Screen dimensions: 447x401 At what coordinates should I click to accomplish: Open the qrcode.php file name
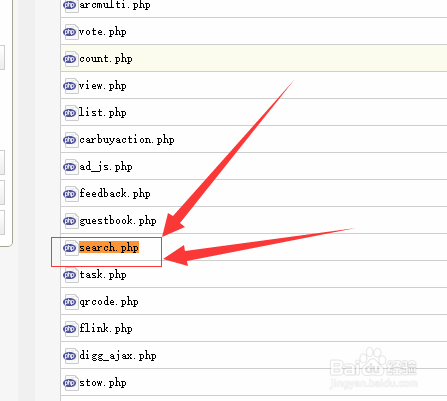click(x=109, y=302)
